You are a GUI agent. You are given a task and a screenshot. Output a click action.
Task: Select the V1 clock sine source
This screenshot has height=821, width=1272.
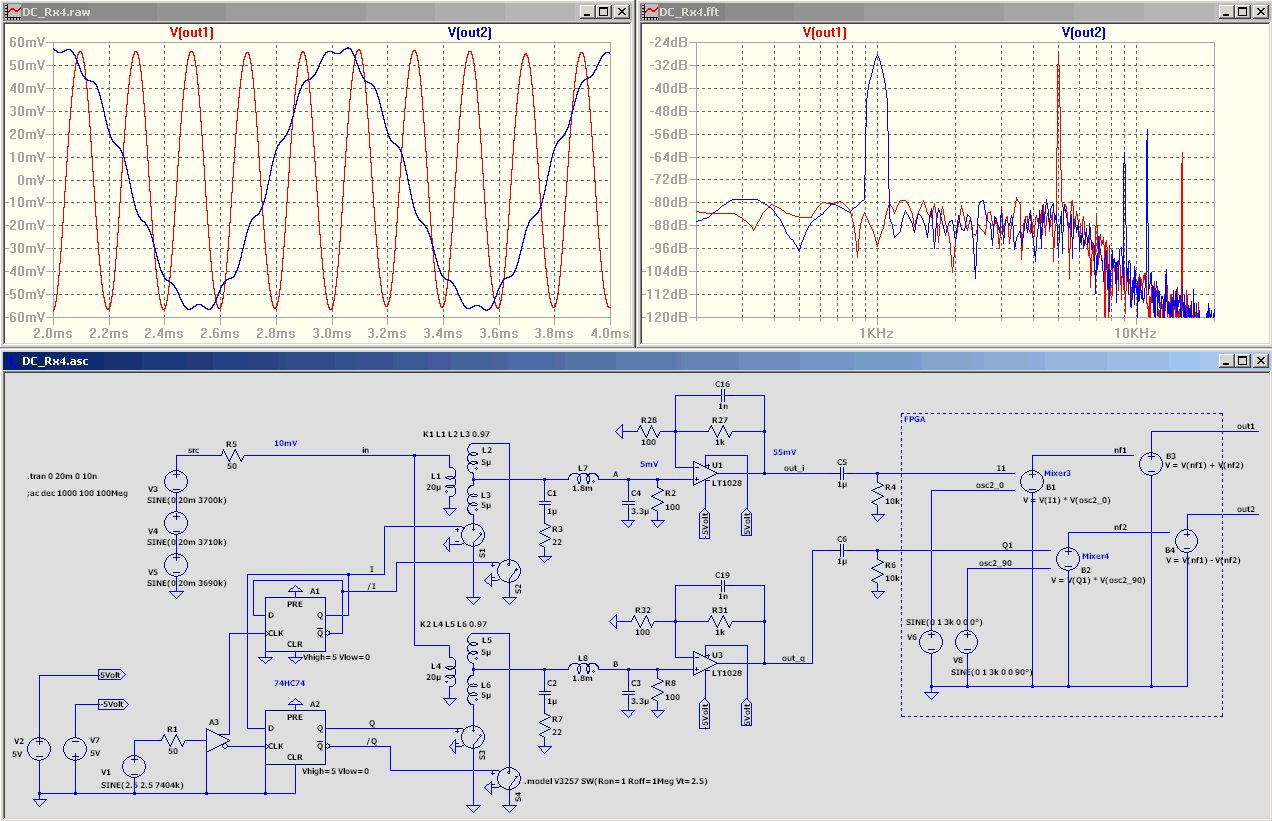[x=134, y=769]
